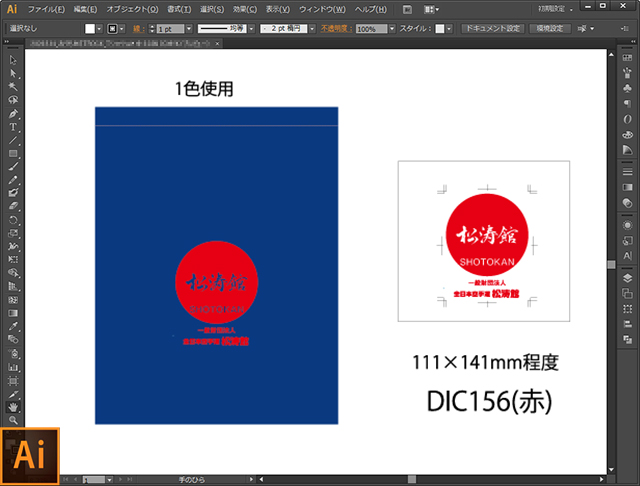This screenshot has height=486, width=640.
Task: Select the Artboard tool
Action: pos(13,381)
